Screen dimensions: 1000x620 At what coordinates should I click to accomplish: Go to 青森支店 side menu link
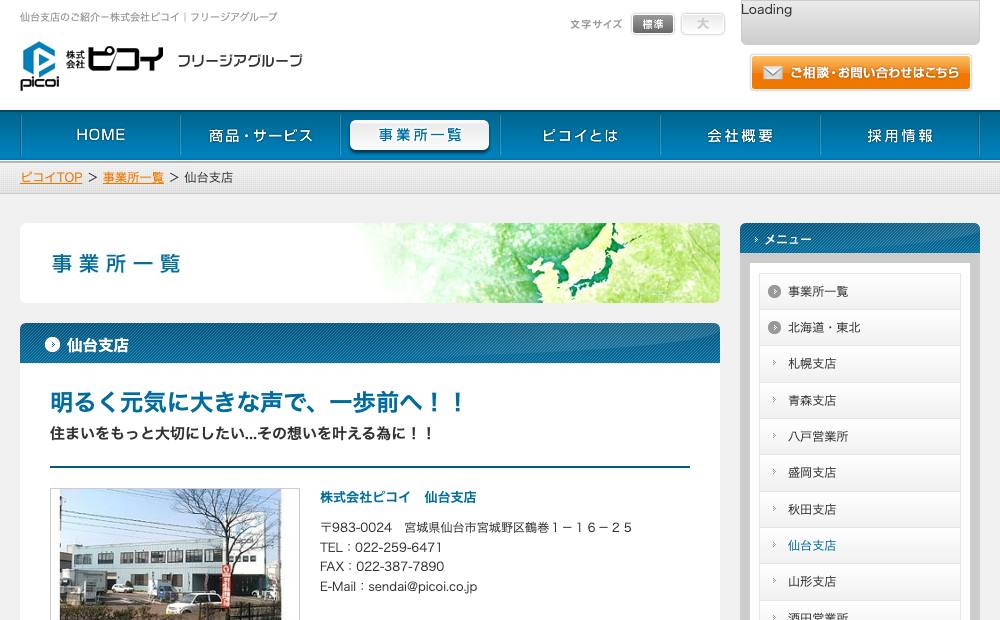click(860, 400)
